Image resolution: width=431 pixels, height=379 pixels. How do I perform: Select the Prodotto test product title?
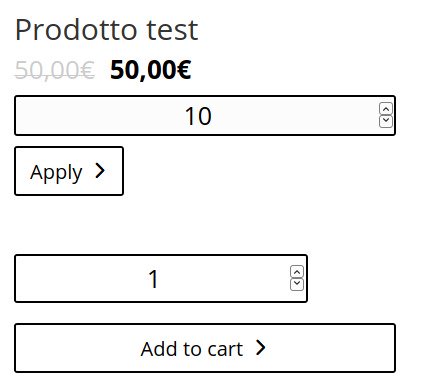tap(107, 30)
